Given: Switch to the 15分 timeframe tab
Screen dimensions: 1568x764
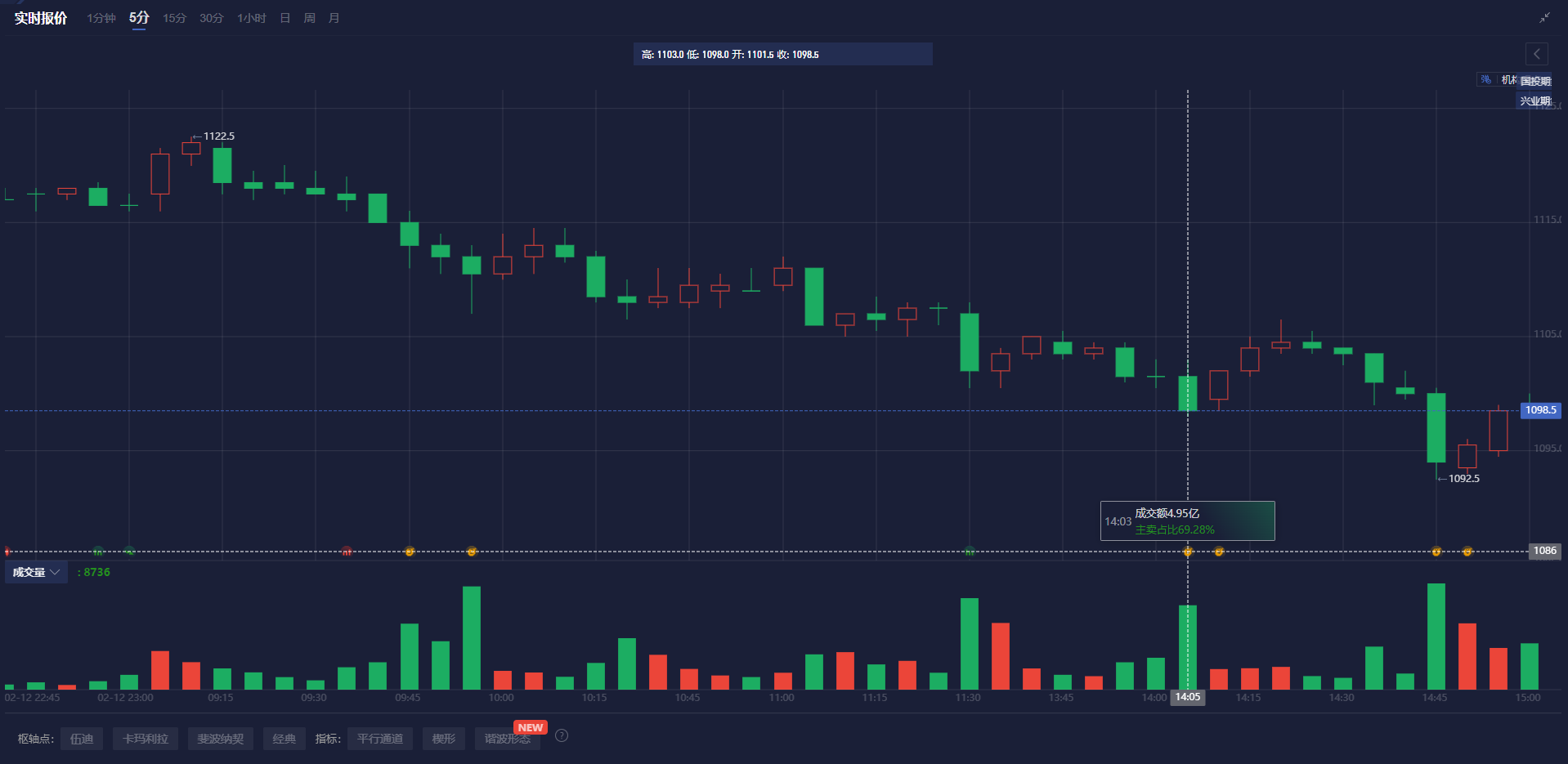Looking at the screenshot, I should [x=174, y=18].
